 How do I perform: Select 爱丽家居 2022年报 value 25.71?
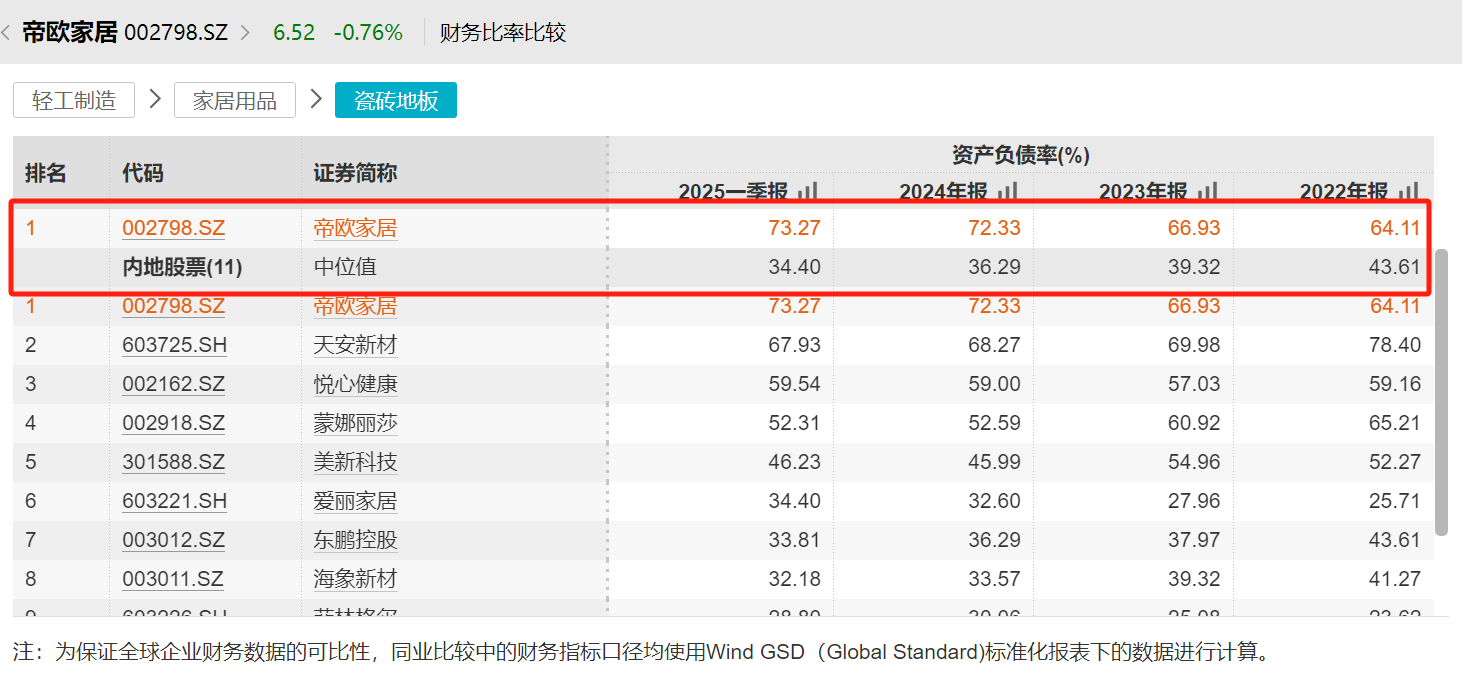[x=1394, y=501]
